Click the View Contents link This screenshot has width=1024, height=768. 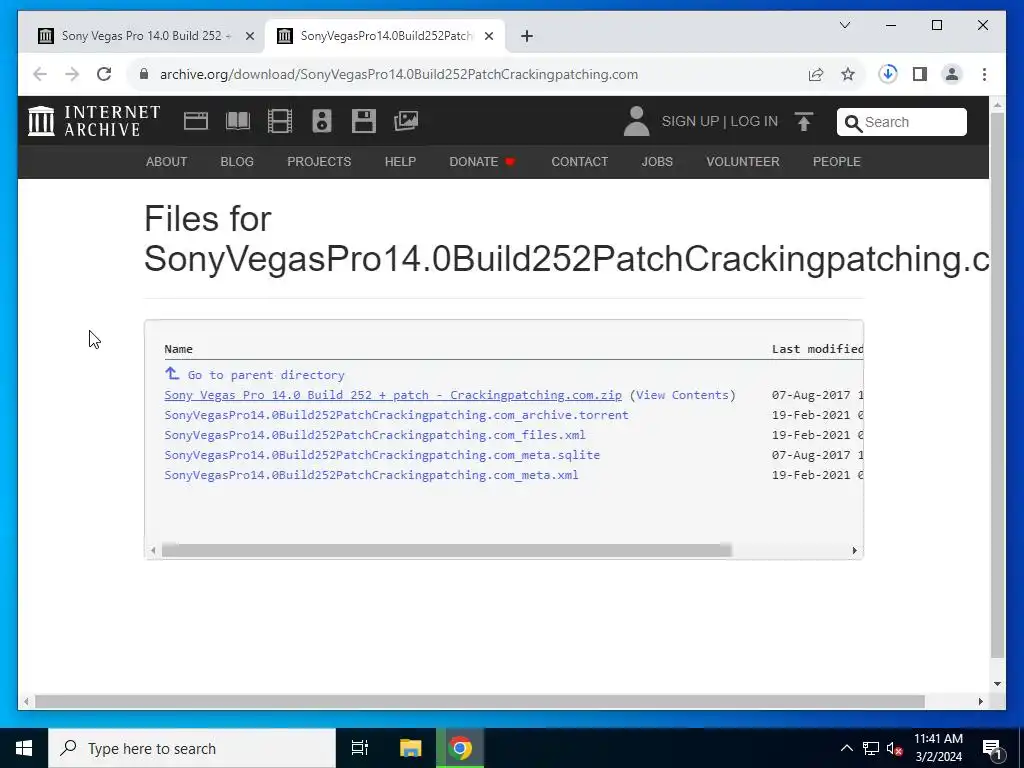682,395
